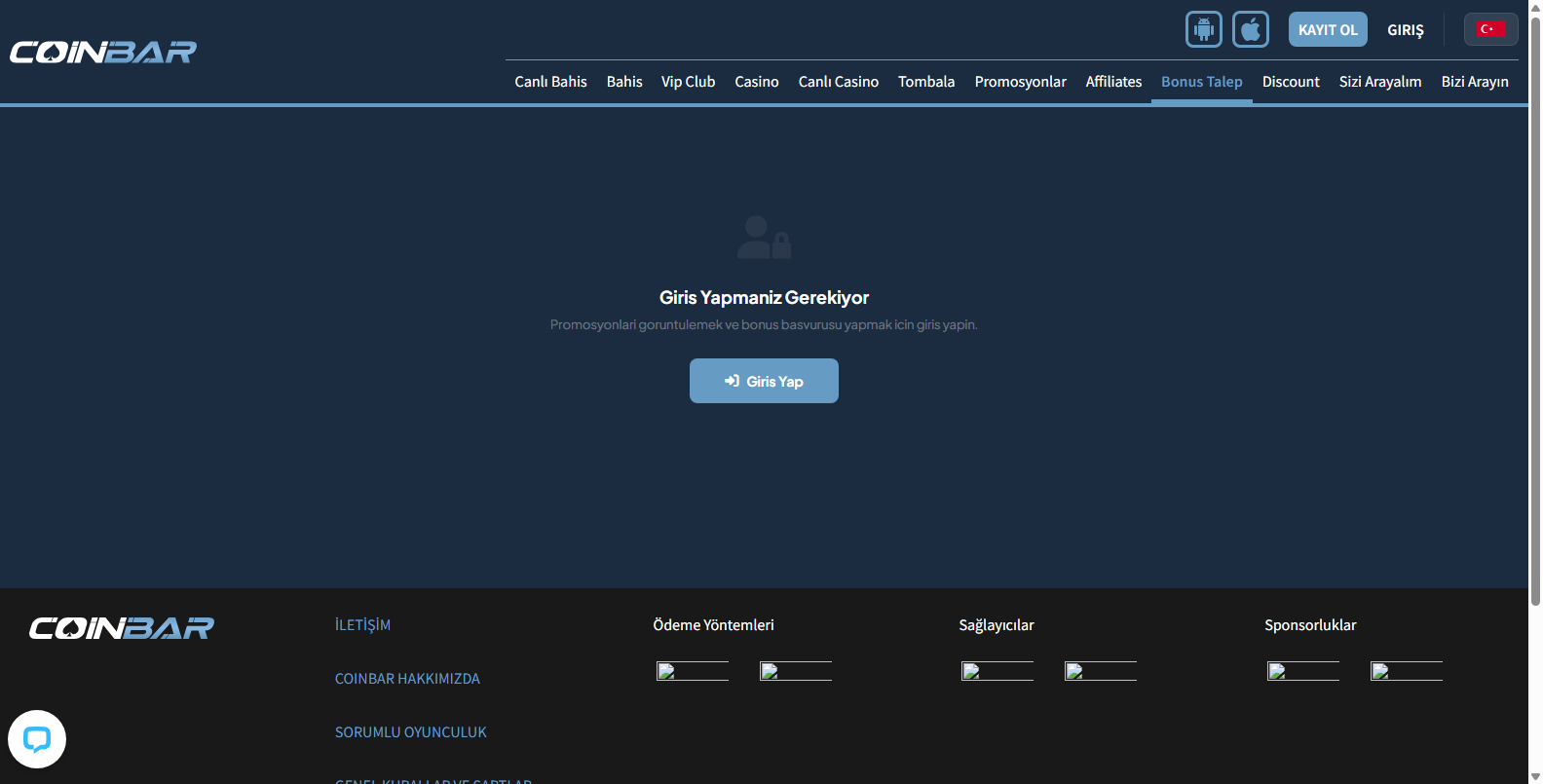The image size is (1543, 784).
Task: Click the first Sponsorluklar image
Action: pyautogui.click(x=1303, y=671)
